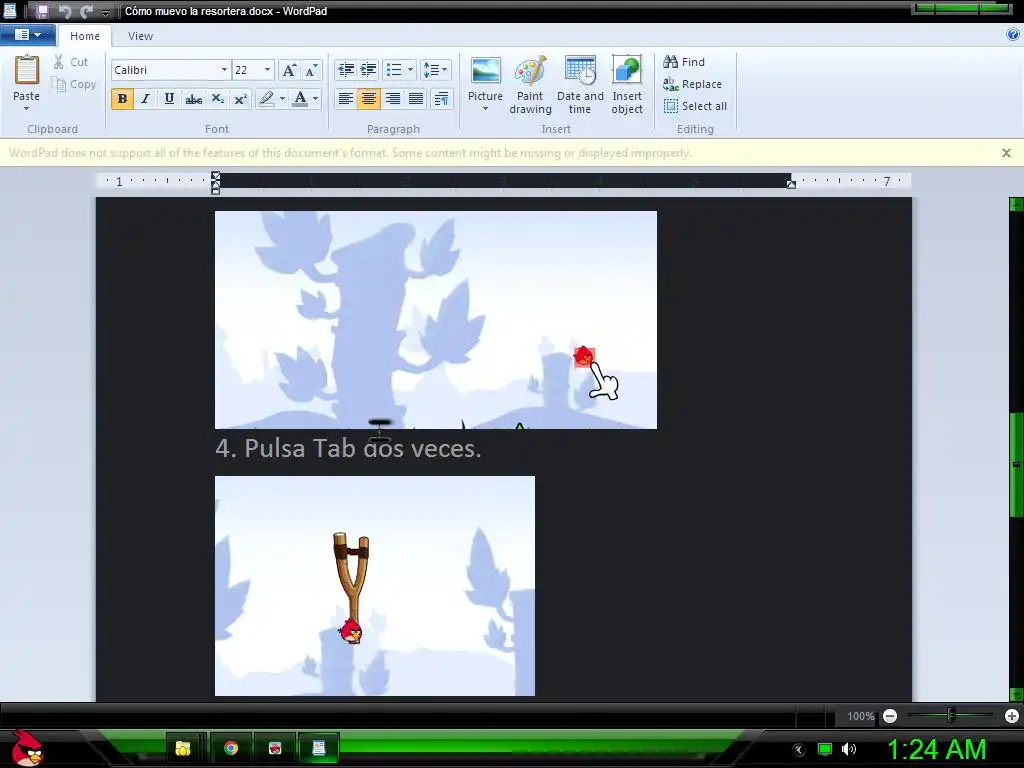Zoom in with plus button
This screenshot has width=1024, height=768.
[x=1012, y=716]
